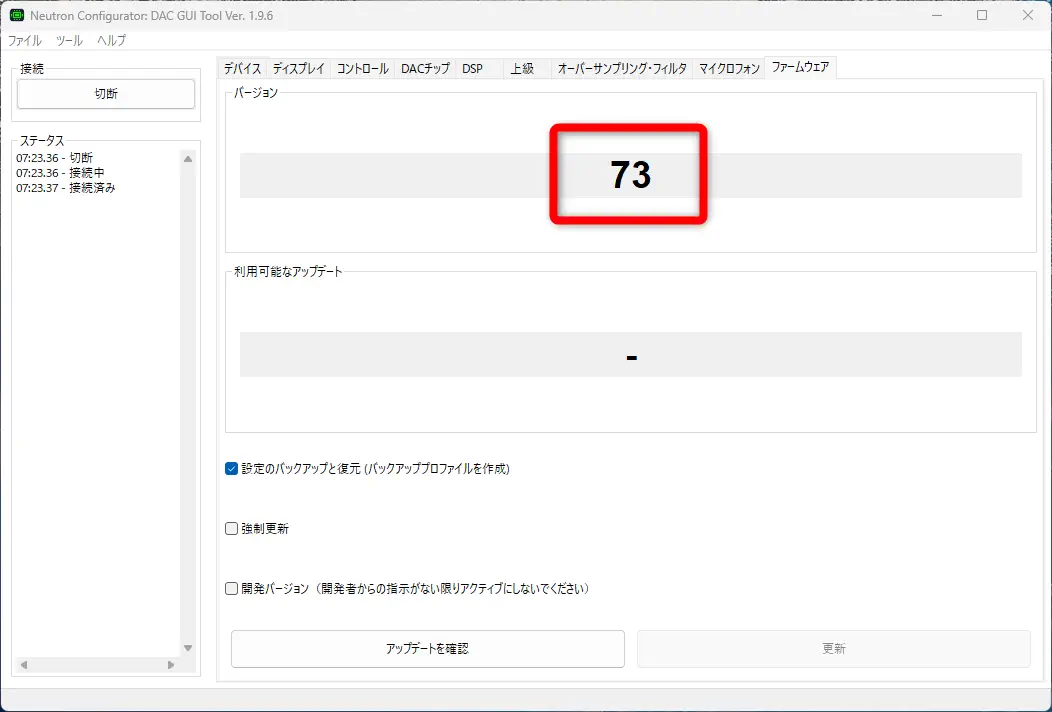Select status entry 07:23.37 - 接続済み
The width and height of the screenshot is (1052, 712).
click(x=66, y=188)
